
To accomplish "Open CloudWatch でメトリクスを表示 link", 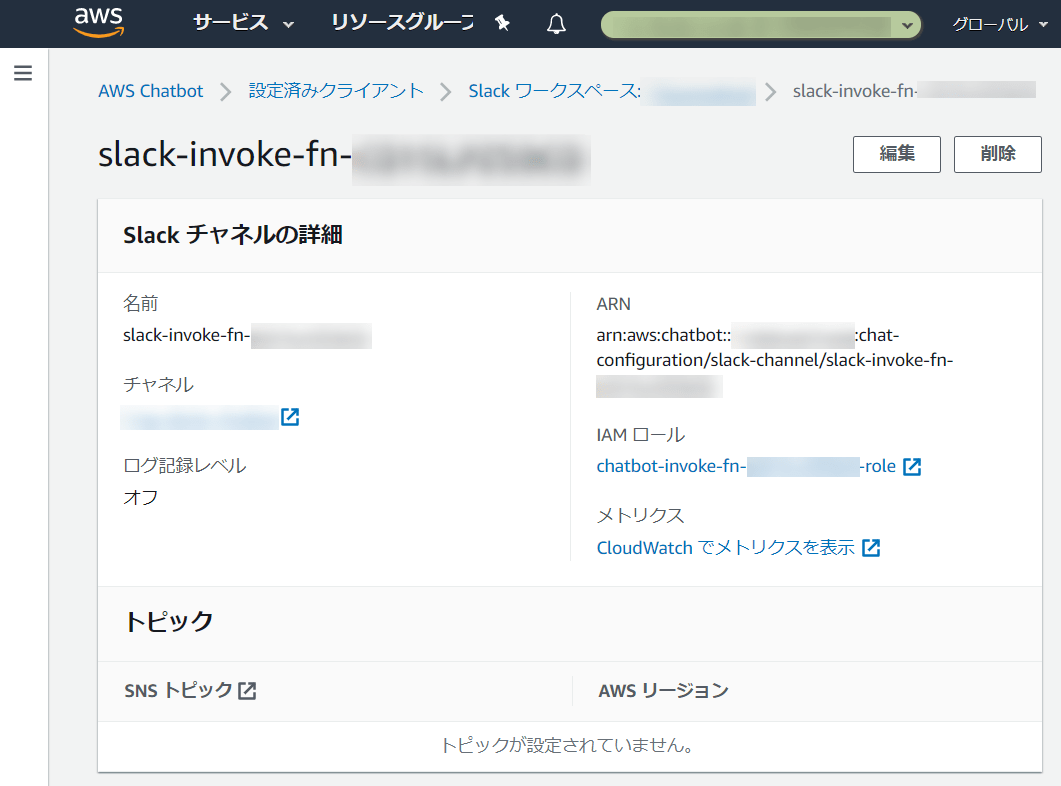I will pos(725,547).
